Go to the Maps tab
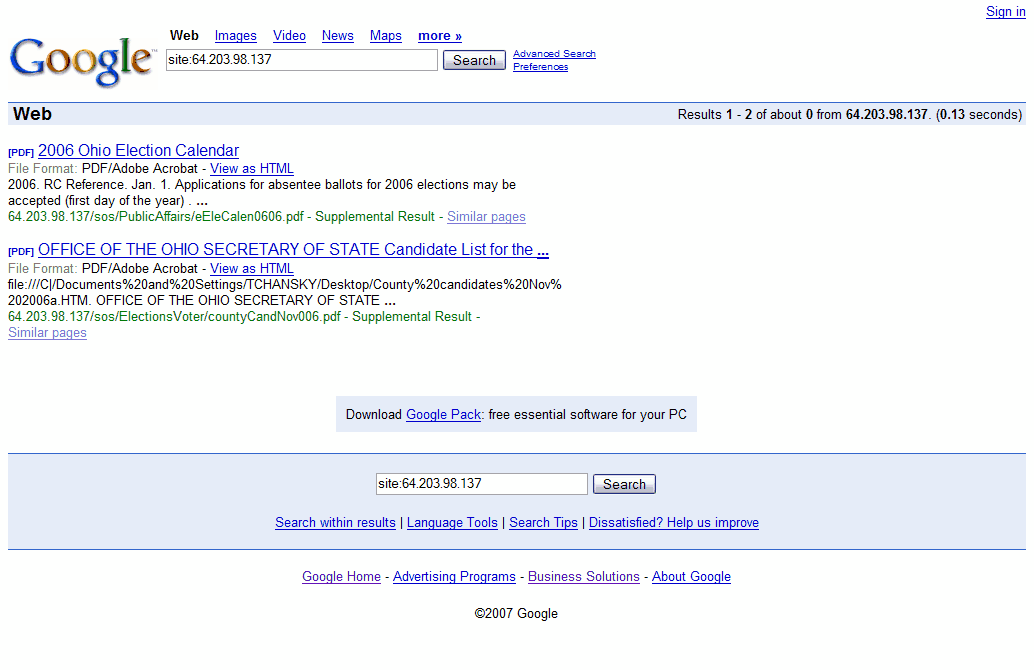 pos(386,36)
